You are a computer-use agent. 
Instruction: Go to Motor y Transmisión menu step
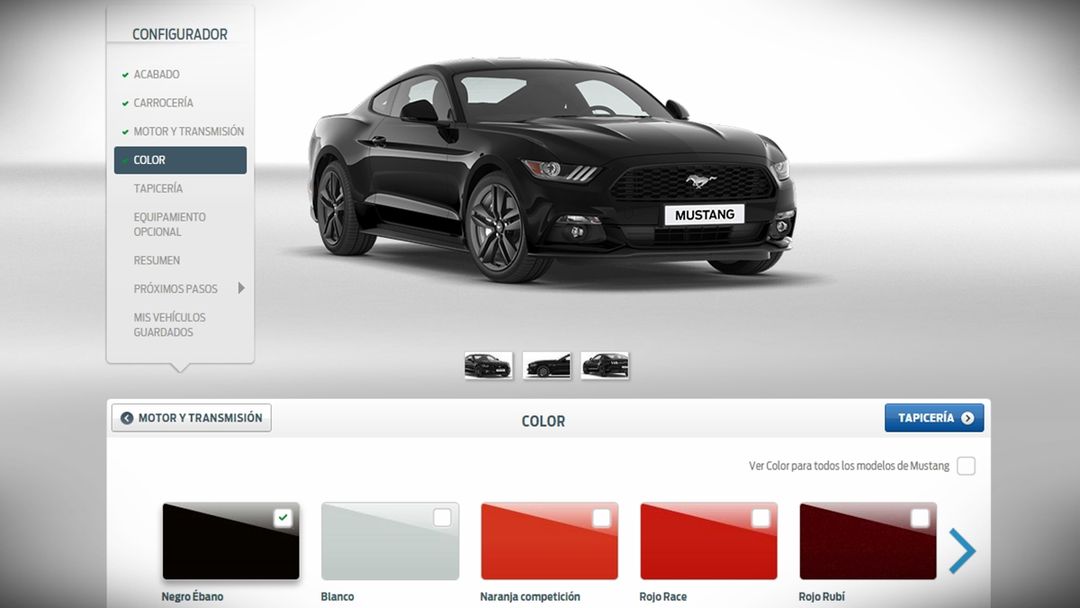pos(189,132)
